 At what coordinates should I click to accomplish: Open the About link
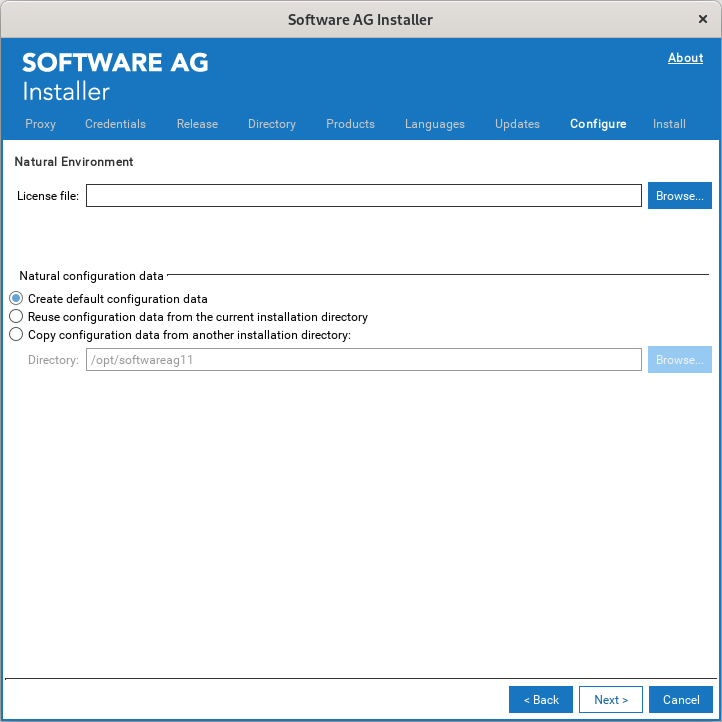pyautogui.click(x=685, y=58)
